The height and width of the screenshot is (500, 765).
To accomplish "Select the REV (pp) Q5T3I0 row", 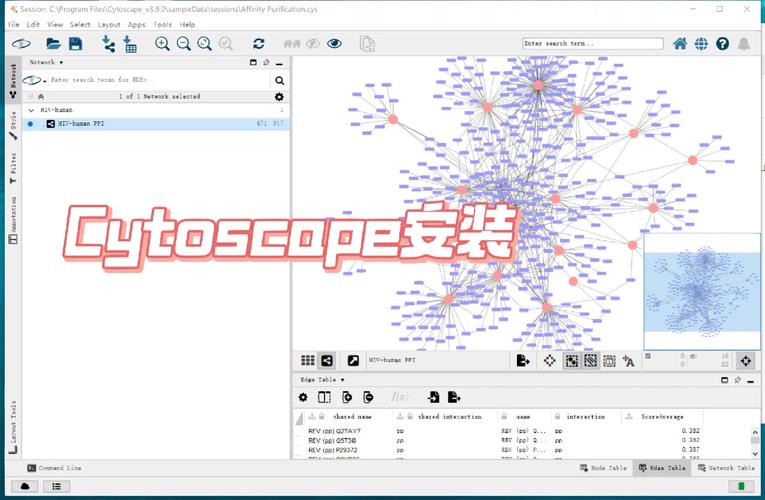I will 332,440.
